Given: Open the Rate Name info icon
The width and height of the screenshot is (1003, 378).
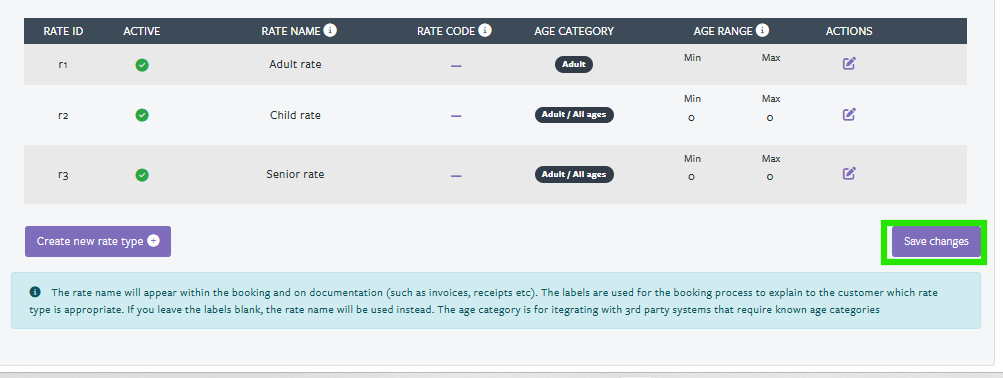Looking at the screenshot, I should click(330, 30).
